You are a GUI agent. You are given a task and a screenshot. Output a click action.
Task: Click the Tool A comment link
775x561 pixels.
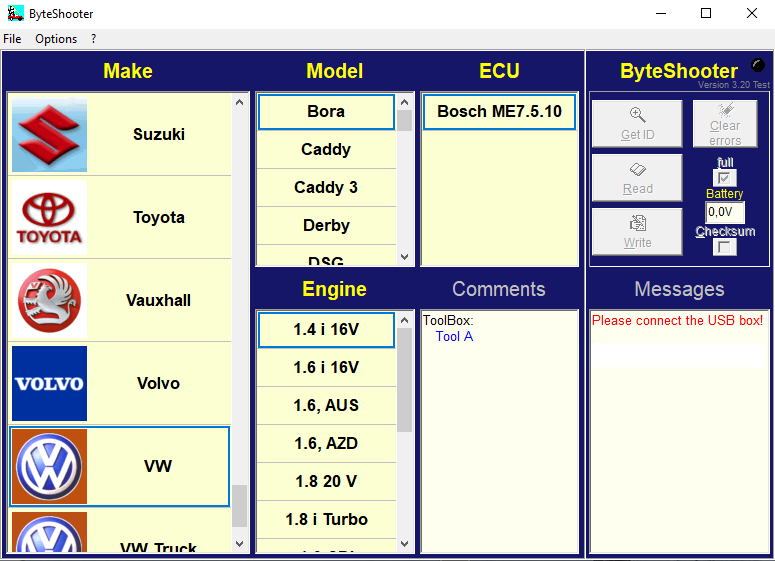pos(454,337)
